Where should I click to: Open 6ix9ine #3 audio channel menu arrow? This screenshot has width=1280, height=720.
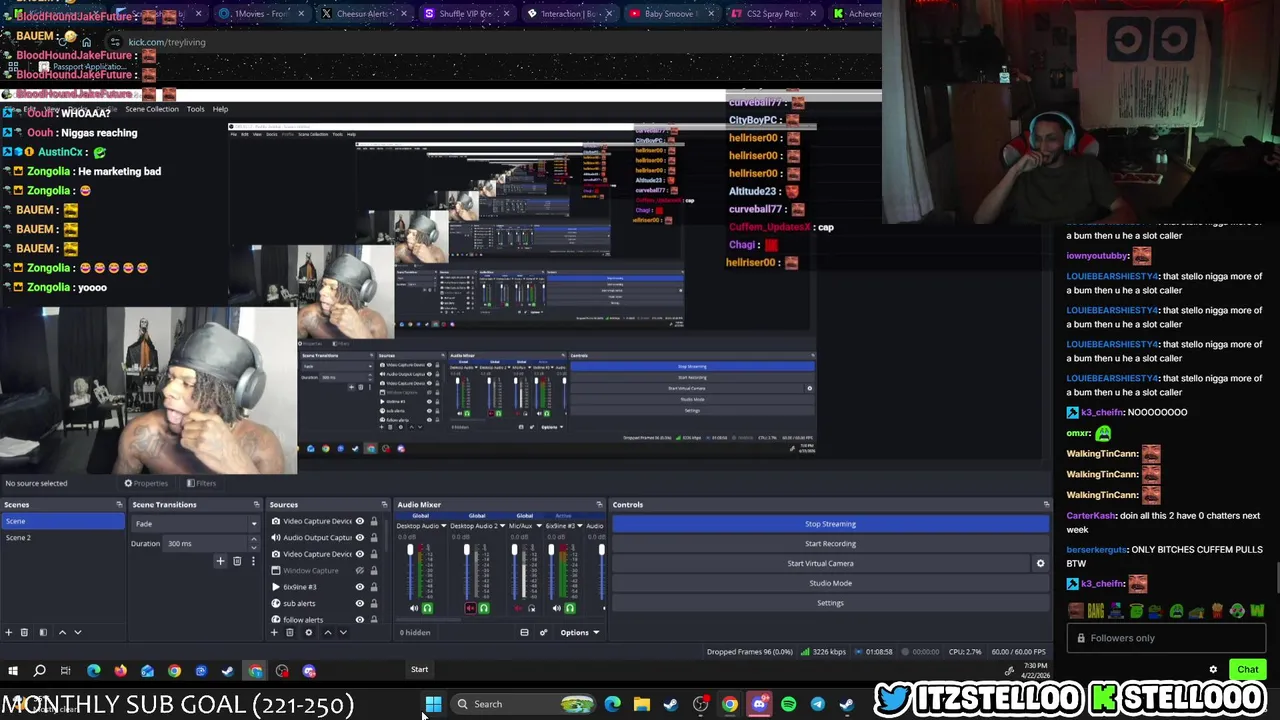pos(580,526)
